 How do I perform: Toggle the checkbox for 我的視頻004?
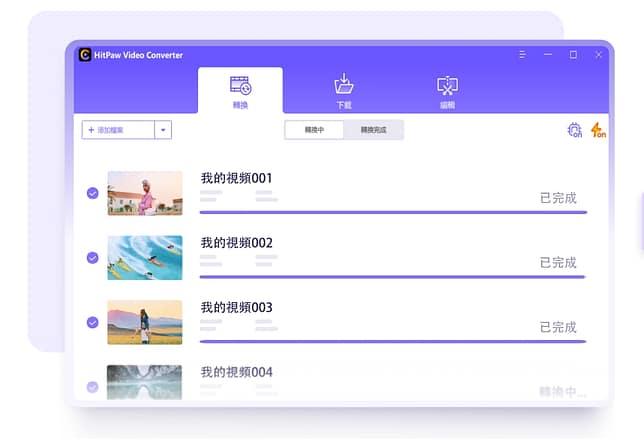tap(93, 387)
